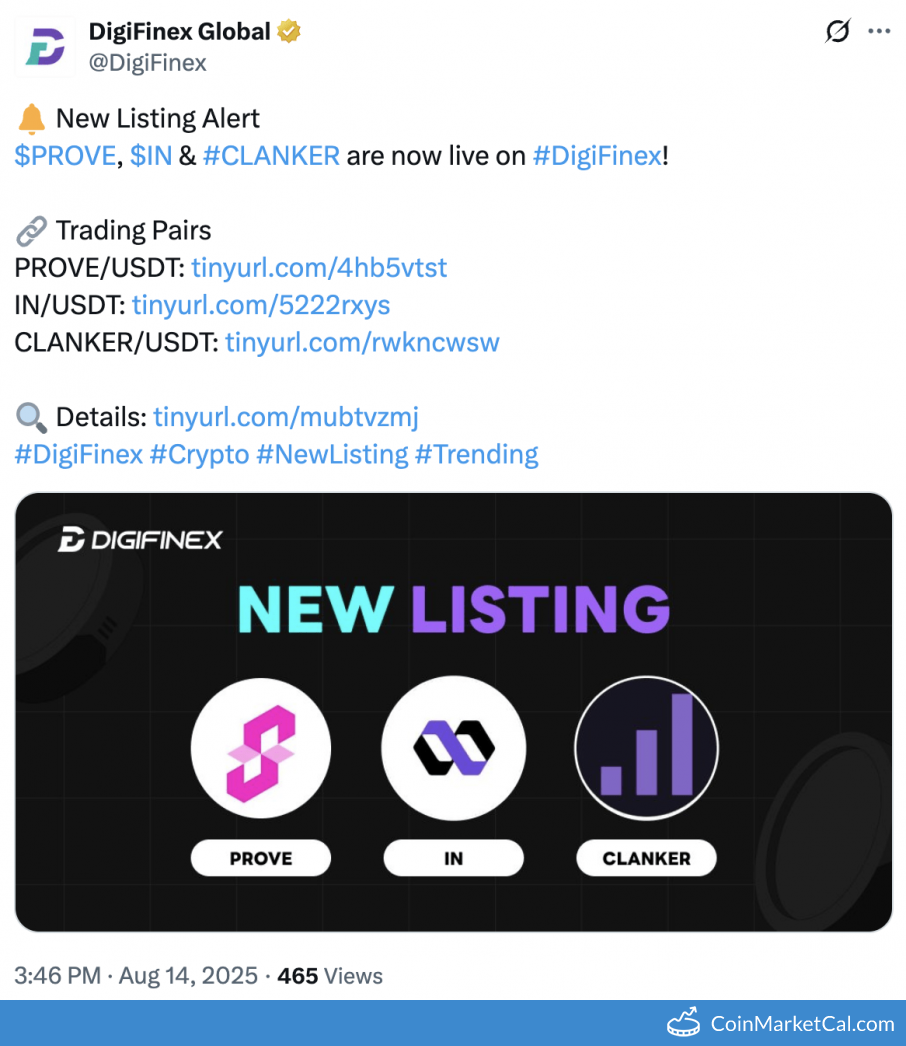Click the gold verified badge

coord(289,32)
